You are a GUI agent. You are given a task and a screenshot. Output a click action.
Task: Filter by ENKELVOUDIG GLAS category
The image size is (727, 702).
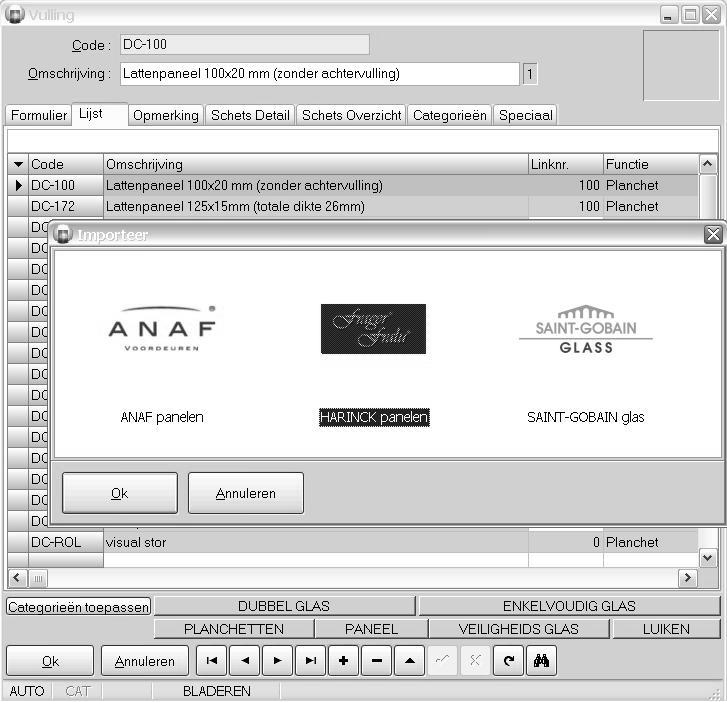click(x=569, y=606)
